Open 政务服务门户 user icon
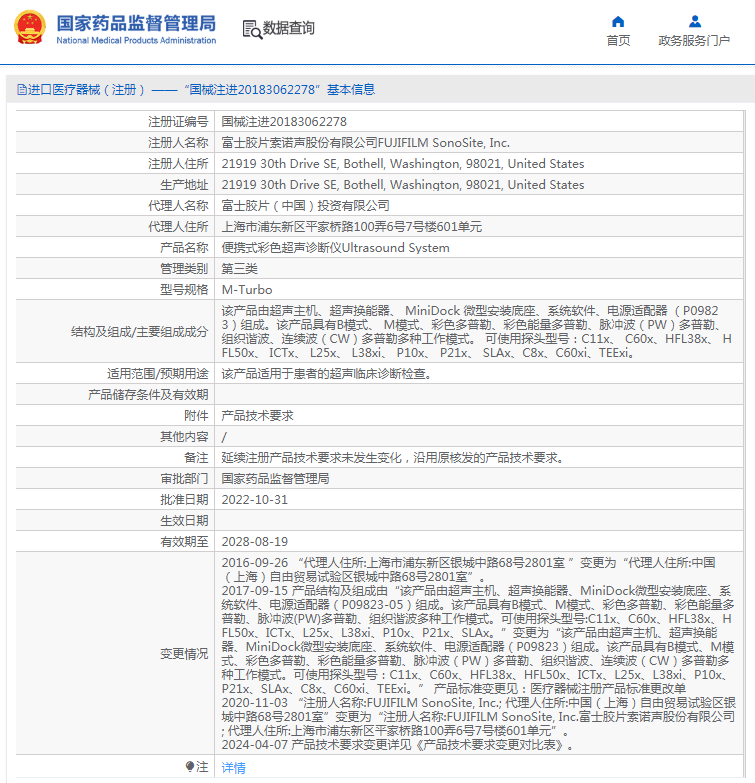755x783 pixels. click(x=695, y=21)
